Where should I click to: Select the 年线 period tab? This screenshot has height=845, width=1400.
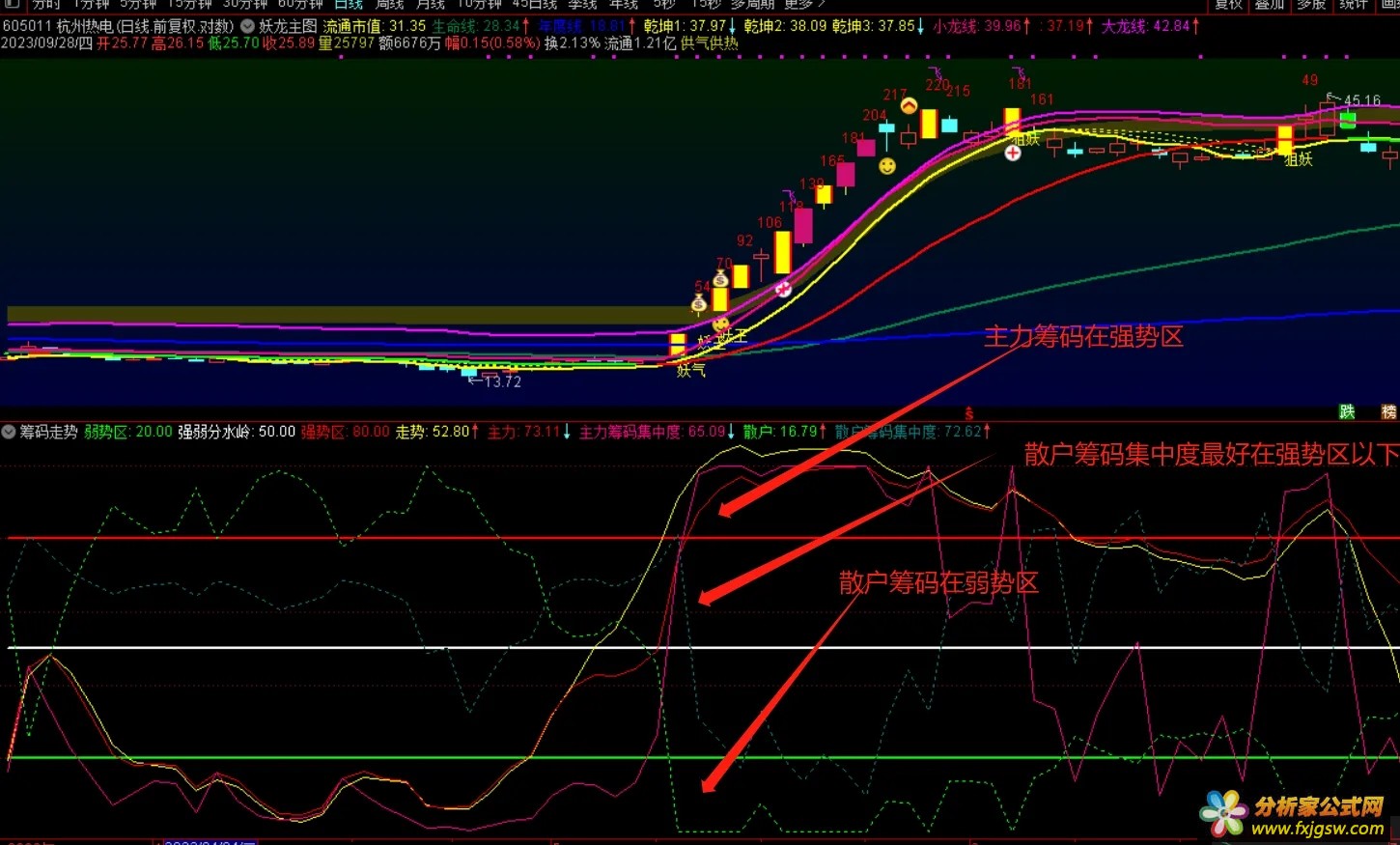click(x=624, y=5)
